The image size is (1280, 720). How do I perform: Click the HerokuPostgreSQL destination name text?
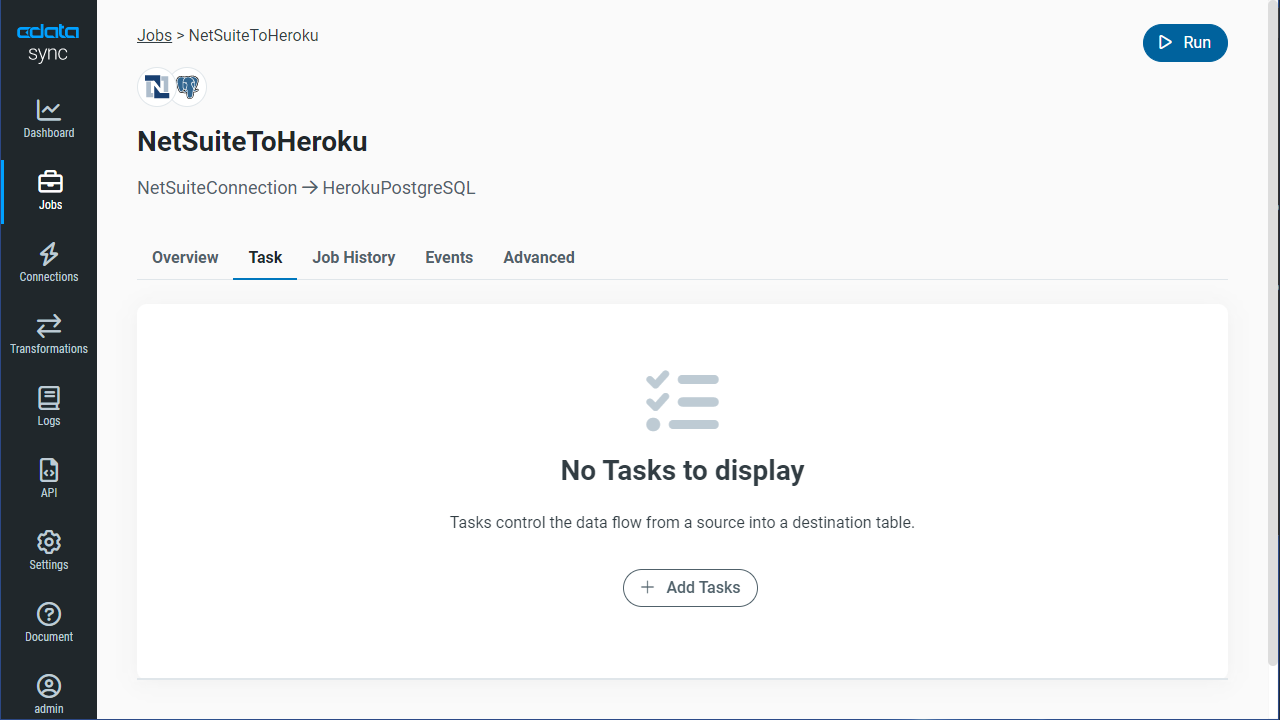click(x=399, y=188)
